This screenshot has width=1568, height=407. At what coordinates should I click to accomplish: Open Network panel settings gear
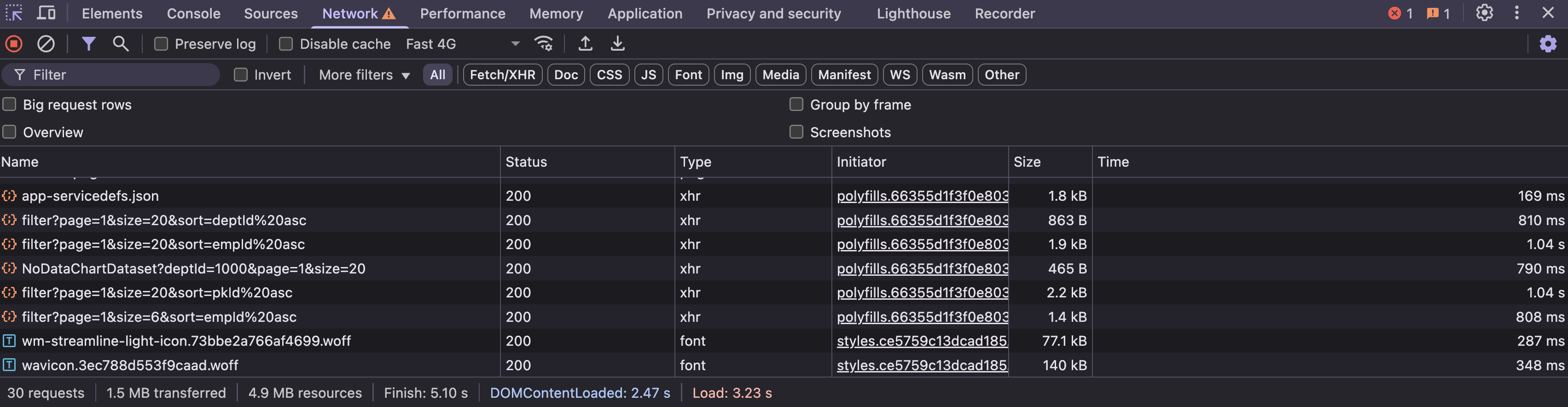coord(1547,44)
